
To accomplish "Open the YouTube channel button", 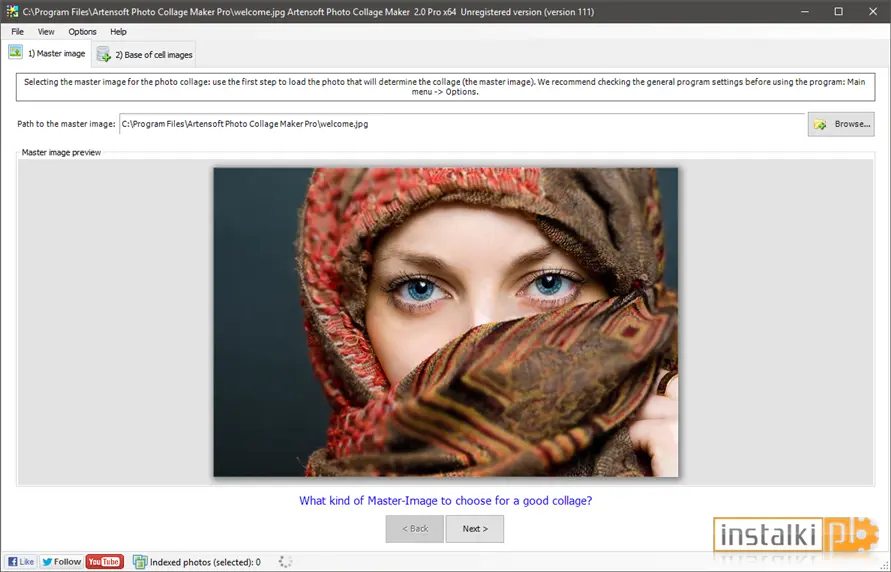I will click(x=105, y=562).
